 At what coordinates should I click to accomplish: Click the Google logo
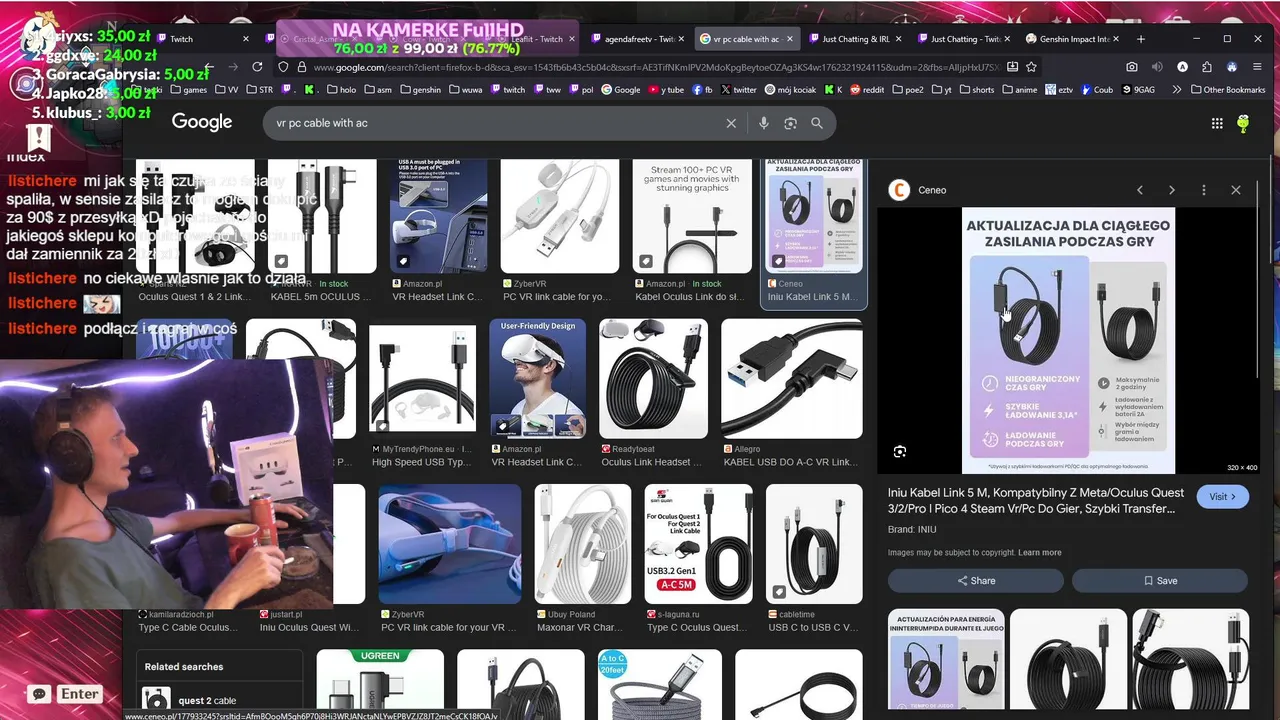202,122
